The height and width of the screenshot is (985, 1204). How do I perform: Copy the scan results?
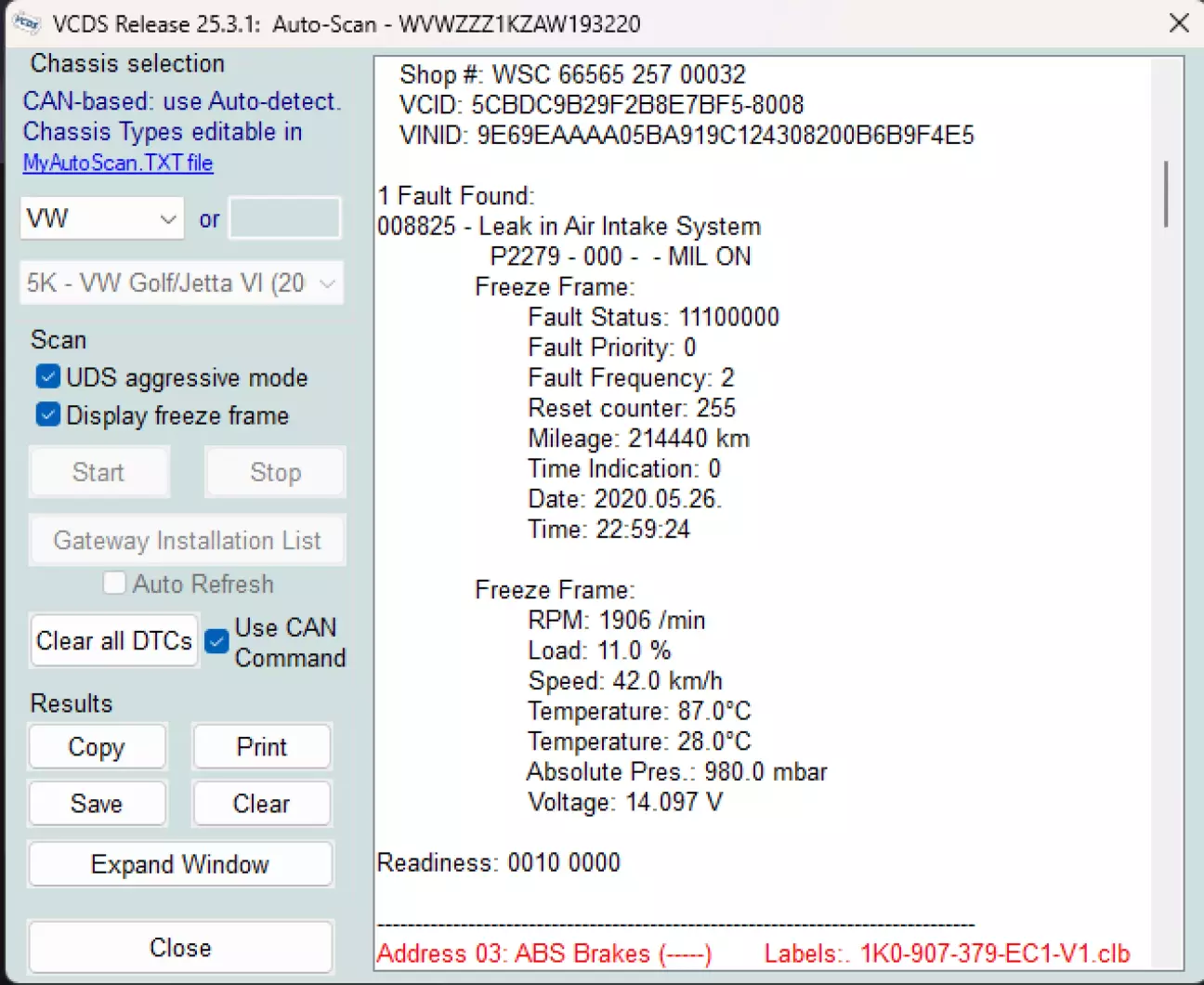pos(98,747)
